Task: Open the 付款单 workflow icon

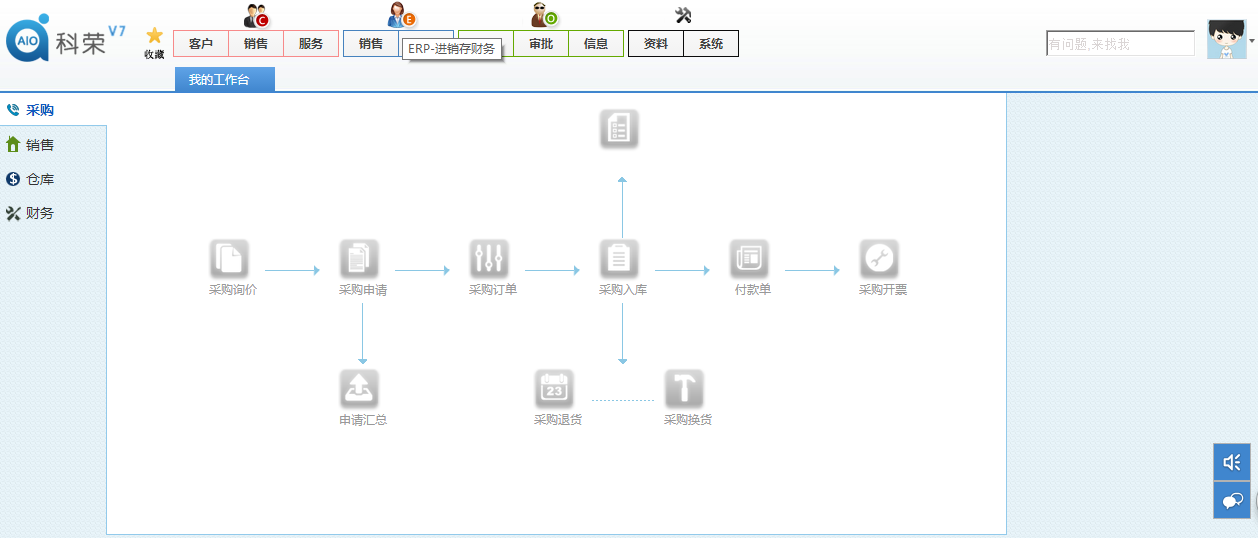Action: (749, 259)
